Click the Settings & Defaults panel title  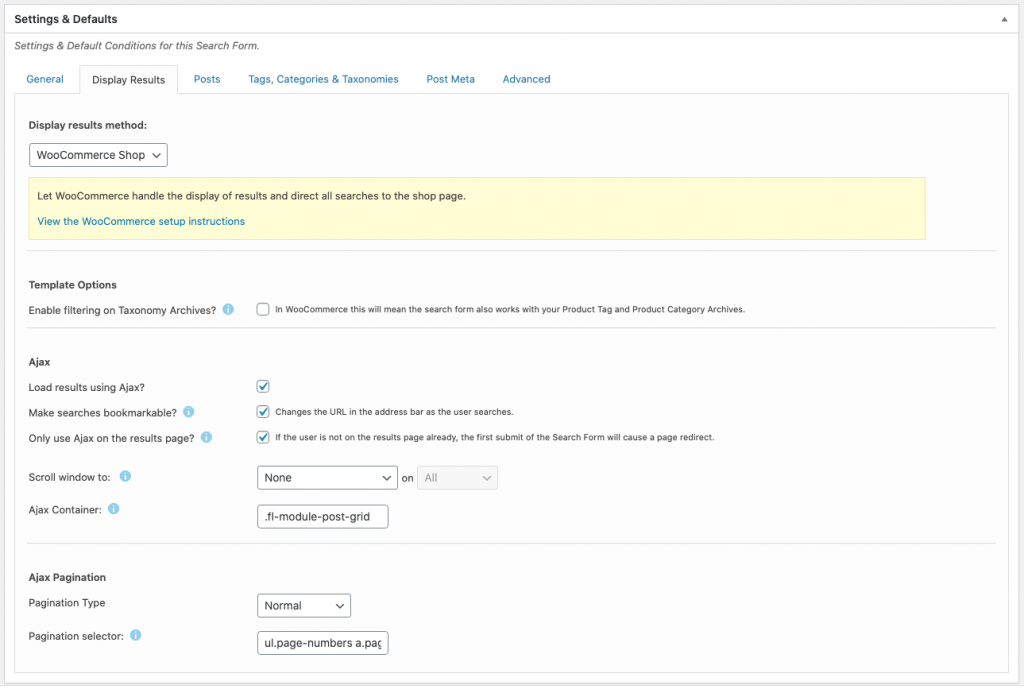click(66, 20)
